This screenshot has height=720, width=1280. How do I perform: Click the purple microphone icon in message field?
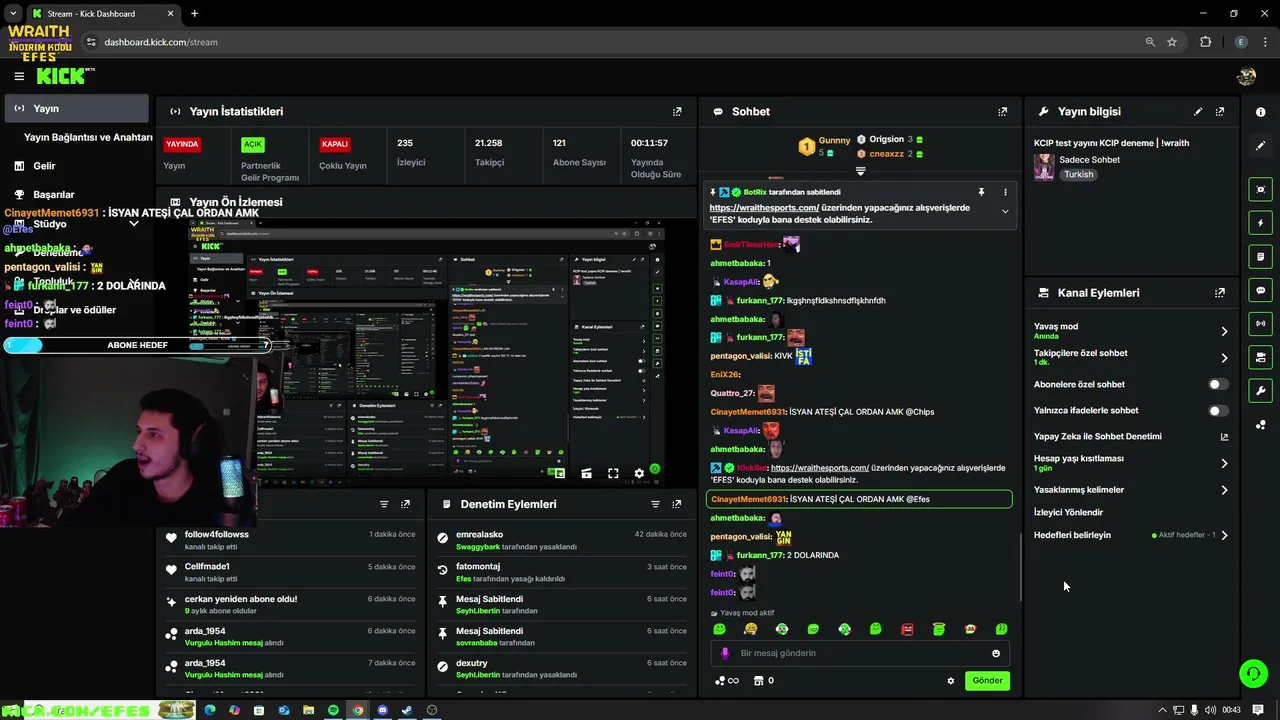point(725,653)
